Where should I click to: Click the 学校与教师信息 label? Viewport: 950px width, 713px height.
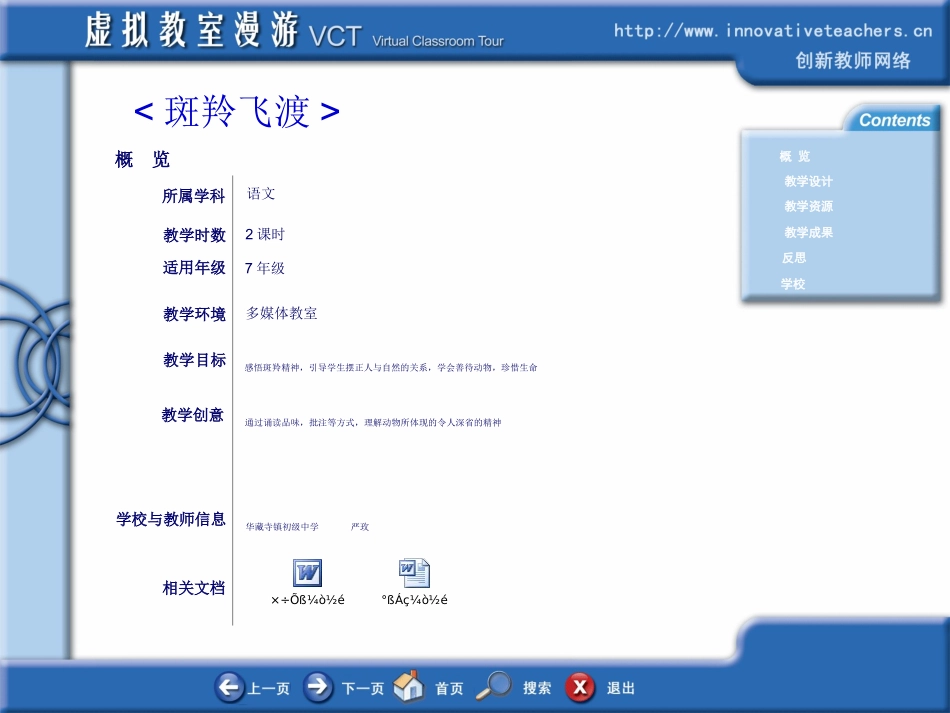click(x=171, y=519)
